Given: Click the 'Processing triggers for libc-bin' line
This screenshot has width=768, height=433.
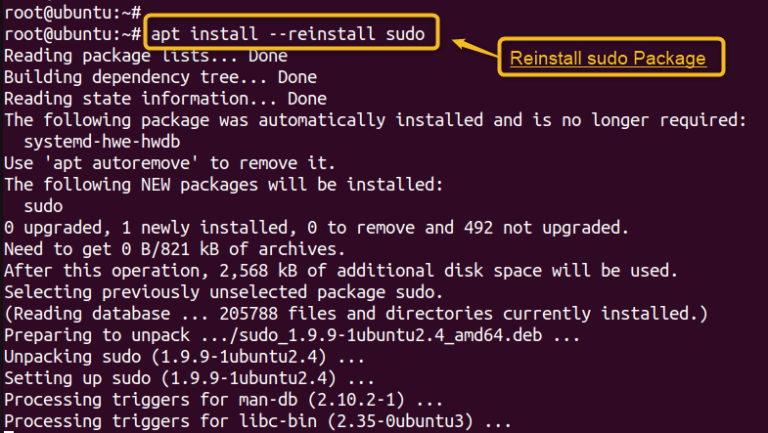Looking at the screenshot, I should 258,422.
